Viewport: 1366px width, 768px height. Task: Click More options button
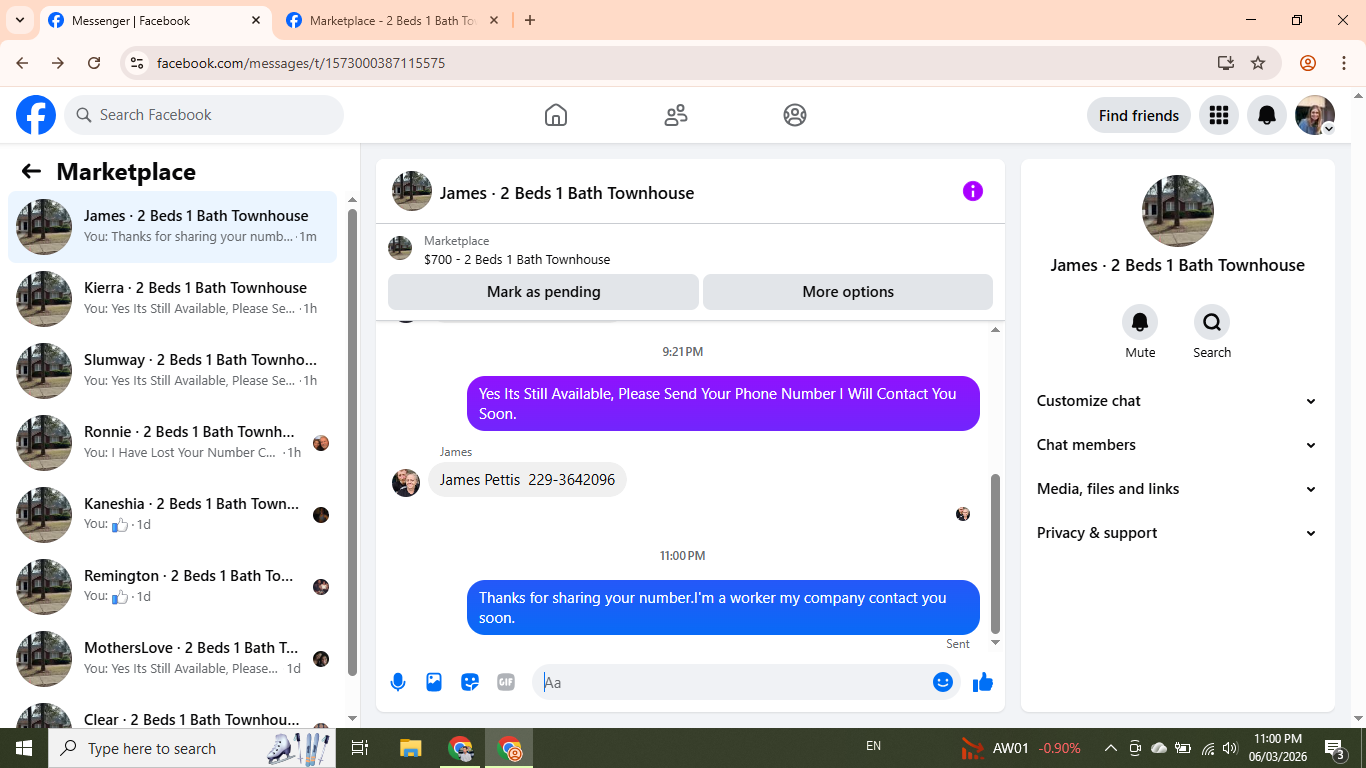(x=848, y=292)
